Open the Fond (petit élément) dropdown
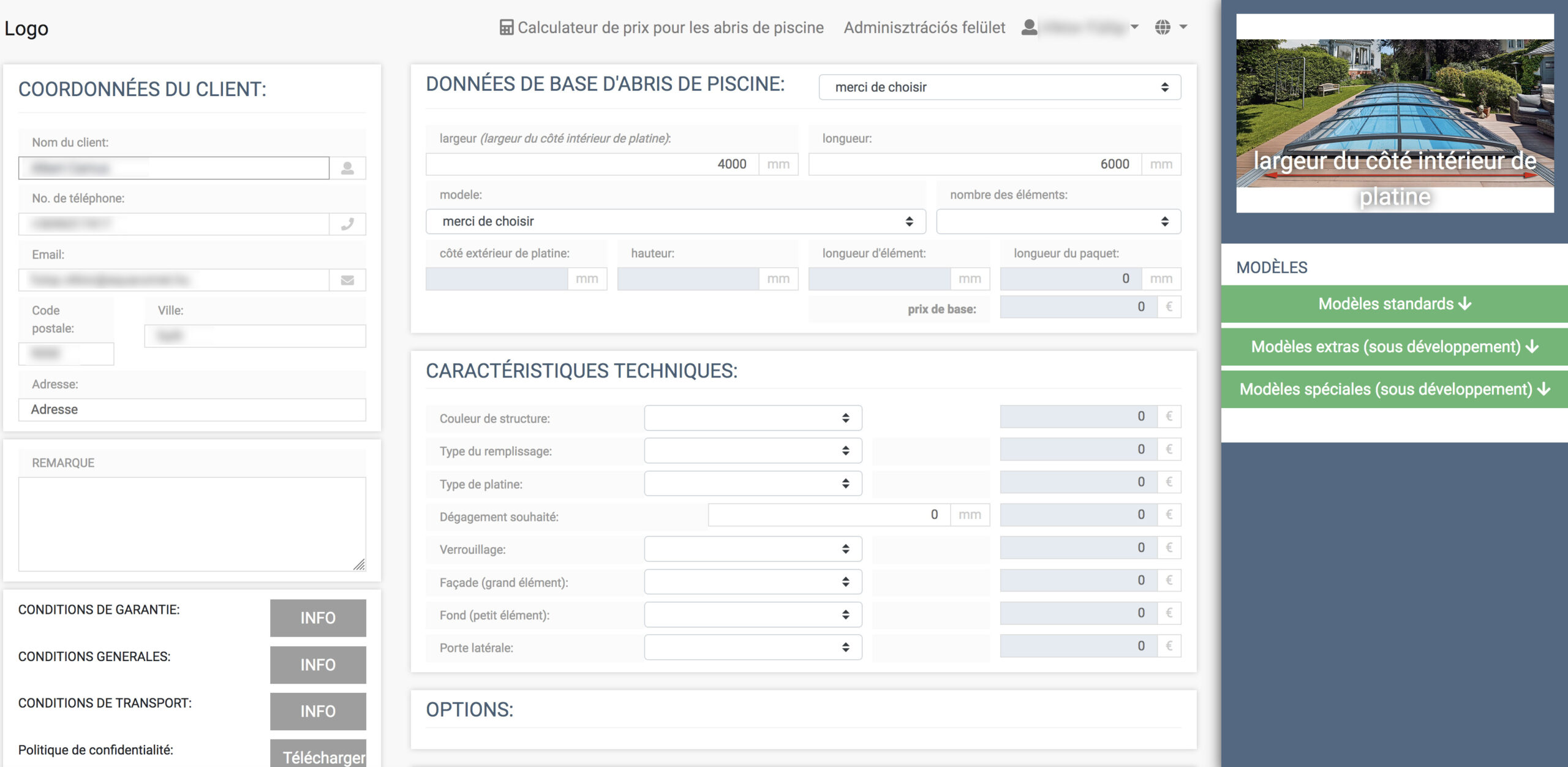1568x767 pixels. point(753,614)
